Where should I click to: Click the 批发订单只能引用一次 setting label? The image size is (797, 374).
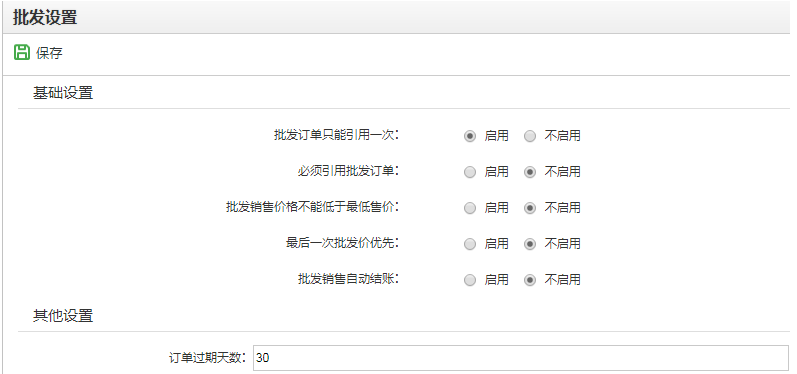(x=336, y=136)
